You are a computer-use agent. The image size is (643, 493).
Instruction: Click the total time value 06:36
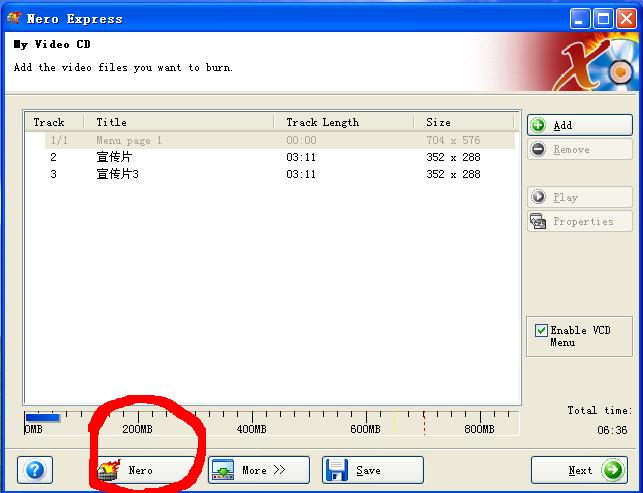tap(612, 430)
